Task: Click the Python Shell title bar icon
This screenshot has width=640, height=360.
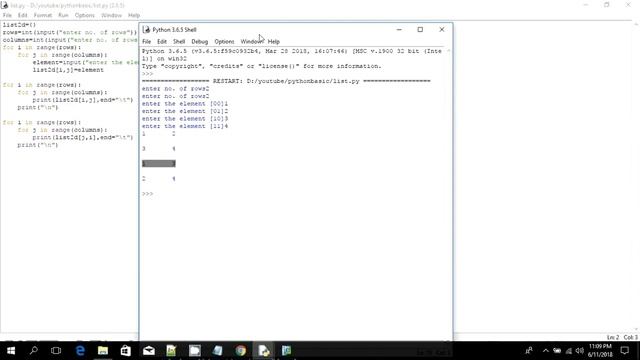Action: click(146, 29)
